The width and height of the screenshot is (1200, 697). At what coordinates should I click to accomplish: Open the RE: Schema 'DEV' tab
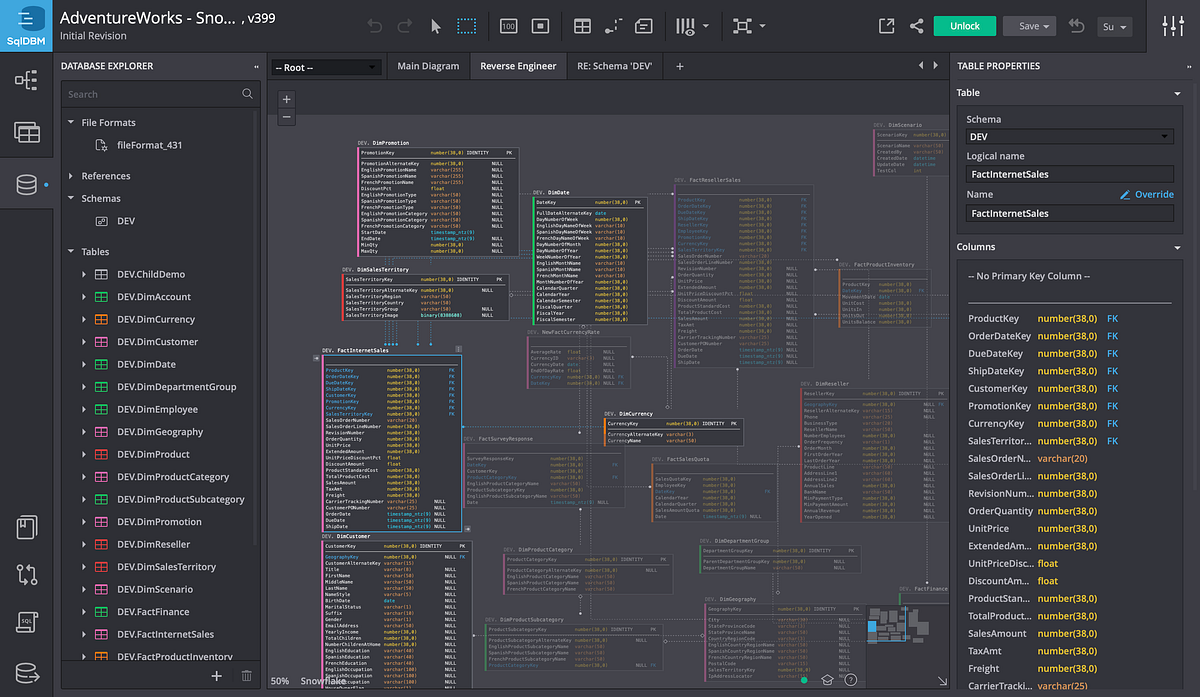(614, 66)
